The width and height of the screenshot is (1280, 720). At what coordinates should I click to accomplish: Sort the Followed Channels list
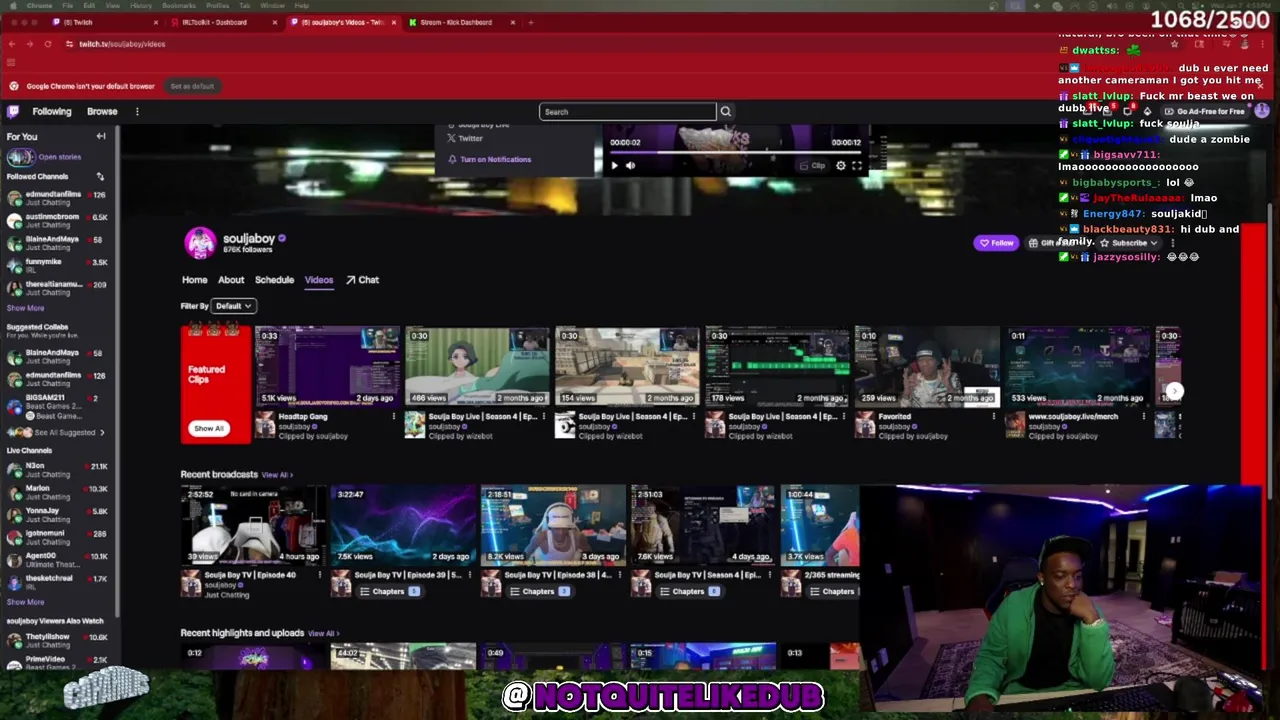pos(100,177)
